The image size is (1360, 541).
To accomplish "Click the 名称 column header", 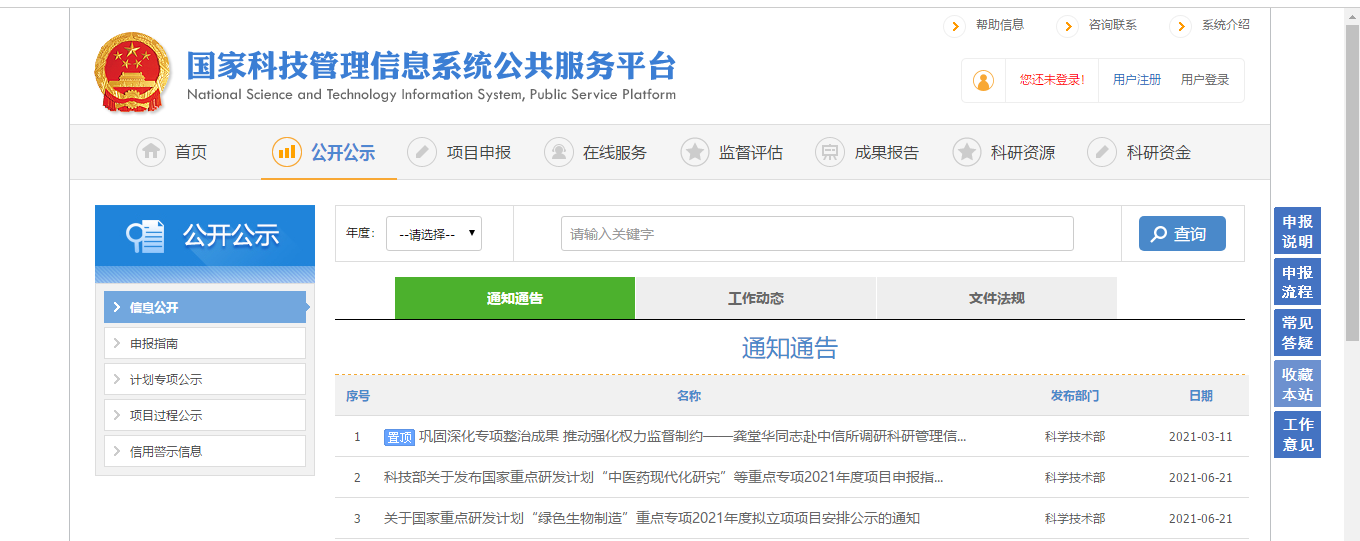I will [689, 396].
